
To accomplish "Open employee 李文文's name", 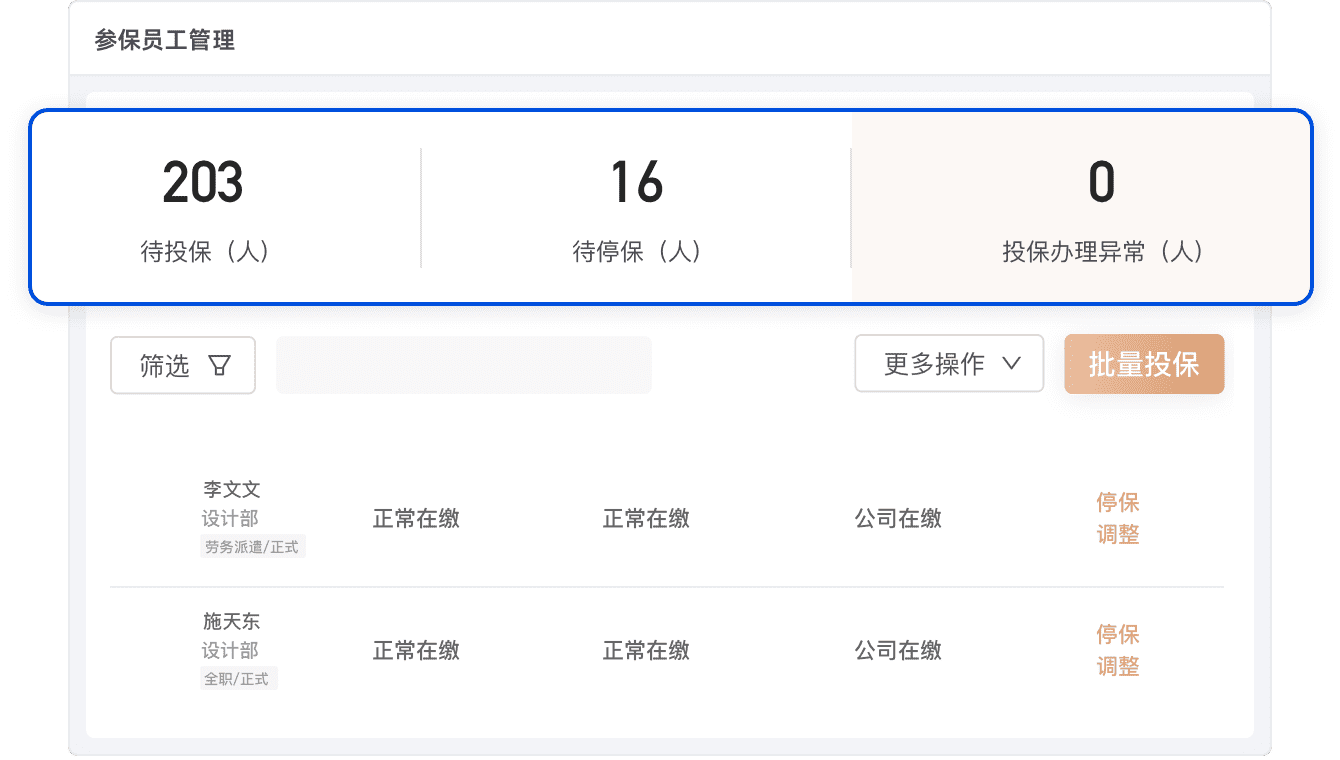I will pyautogui.click(x=231, y=490).
